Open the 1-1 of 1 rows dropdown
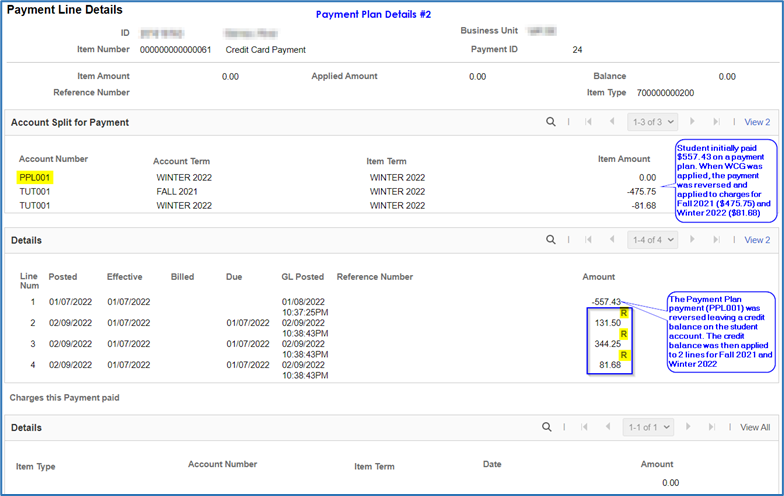Viewport: 784px width, 496px height. coord(648,427)
